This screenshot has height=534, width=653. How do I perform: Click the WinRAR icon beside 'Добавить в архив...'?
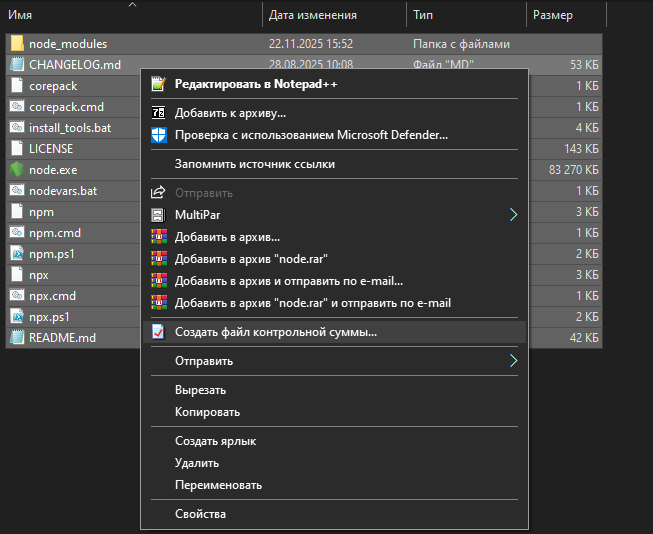click(x=159, y=237)
